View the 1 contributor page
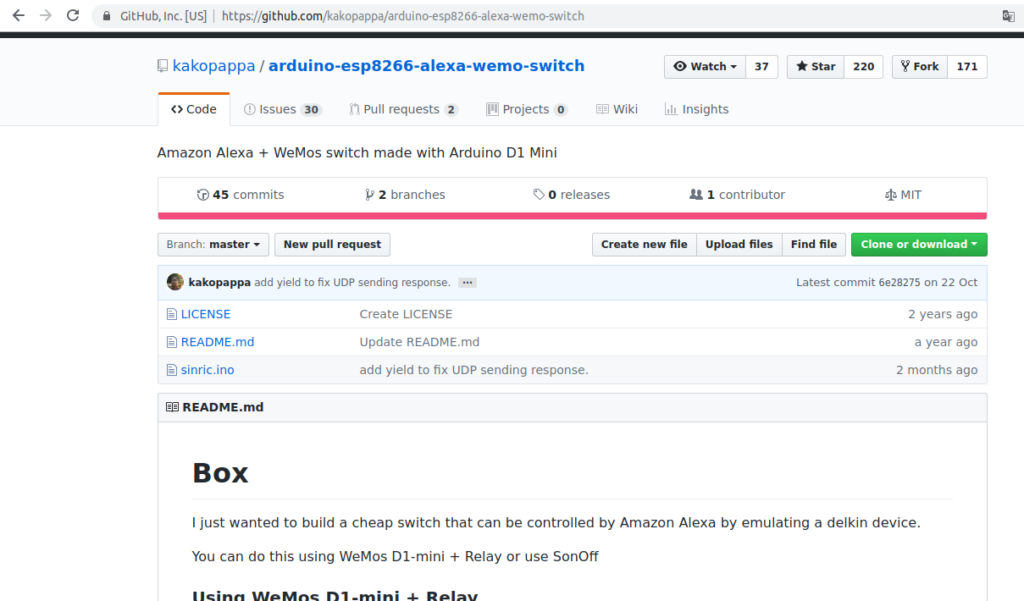This screenshot has height=601, width=1024. (x=737, y=195)
